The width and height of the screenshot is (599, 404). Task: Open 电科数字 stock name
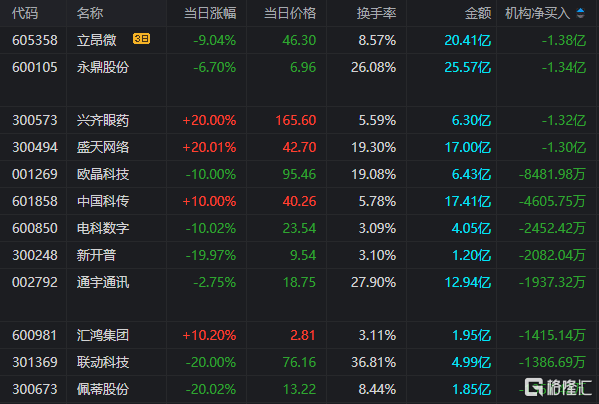pyautogui.click(x=103, y=228)
